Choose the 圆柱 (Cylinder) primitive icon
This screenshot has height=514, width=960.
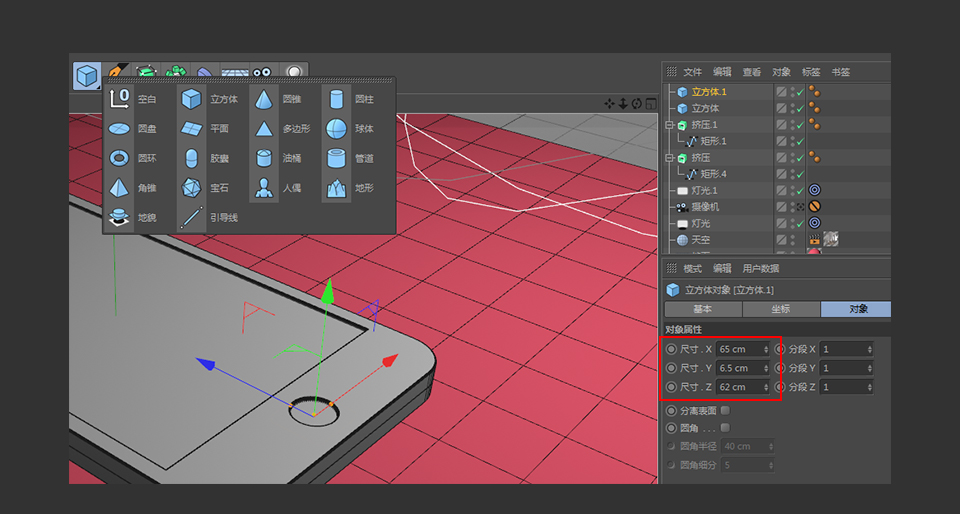point(336,100)
